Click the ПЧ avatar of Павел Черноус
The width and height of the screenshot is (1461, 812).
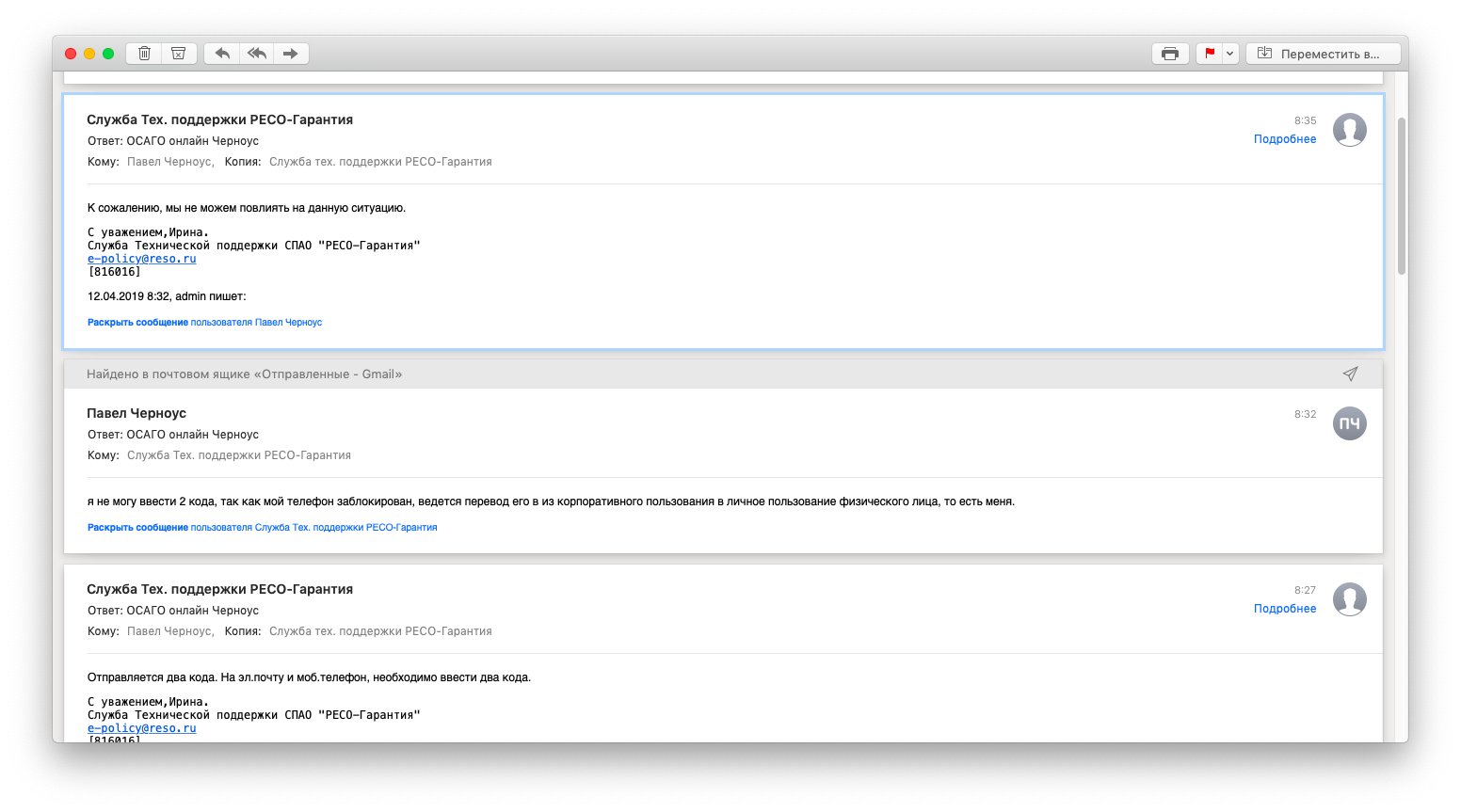pyautogui.click(x=1350, y=423)
